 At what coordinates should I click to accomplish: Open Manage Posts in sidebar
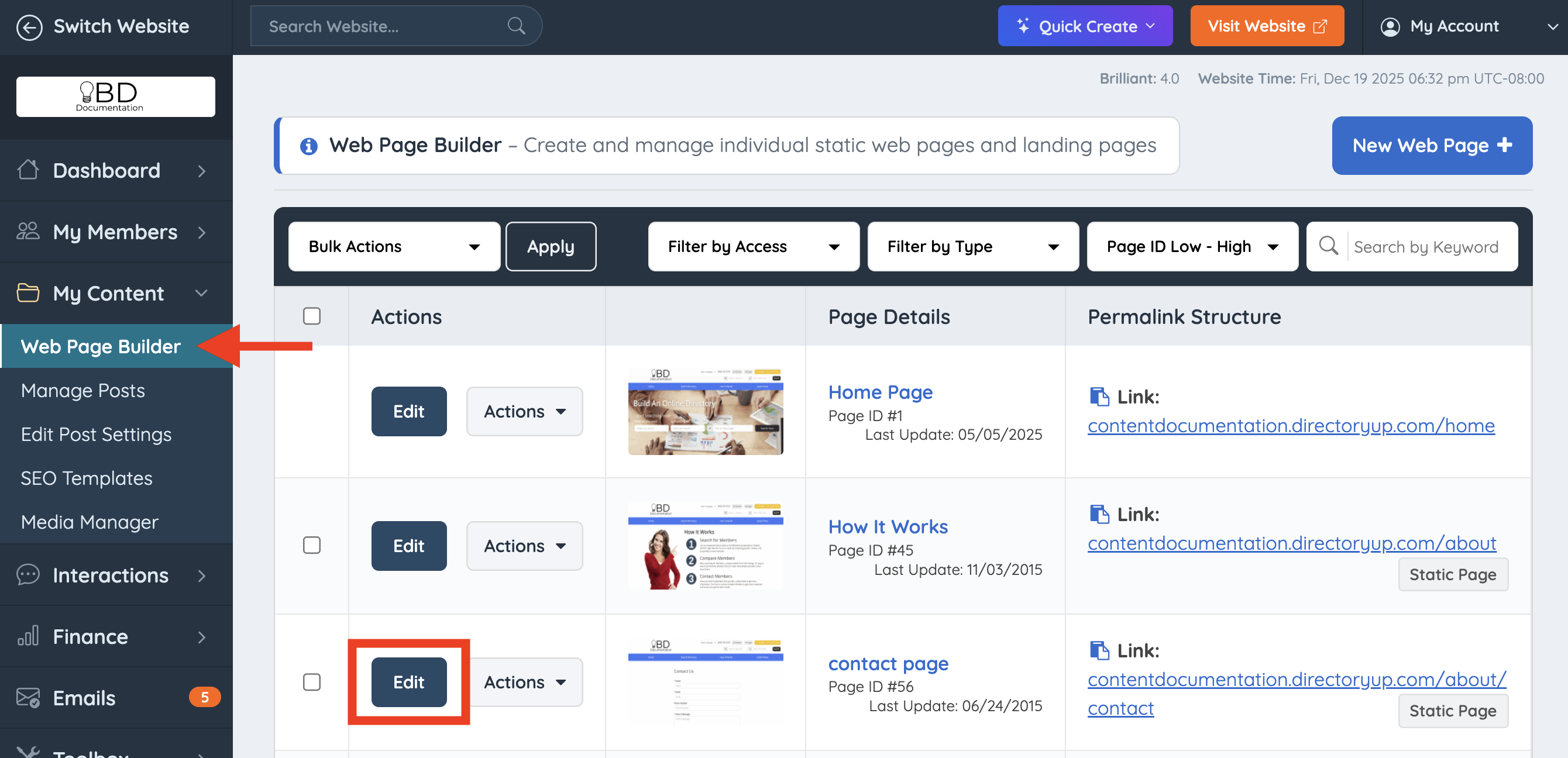82,390
